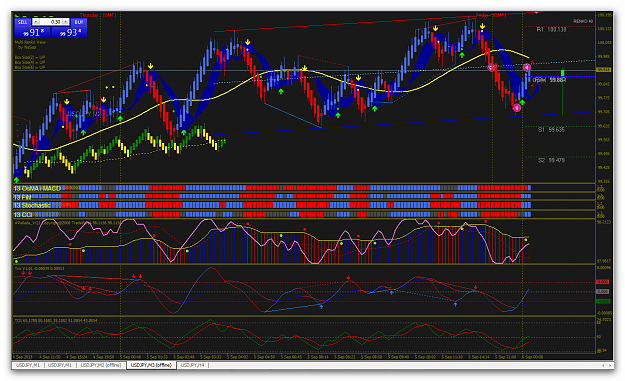
Task: Select the 13 Stochastic indicator label
Action: (x=32, y=205)
